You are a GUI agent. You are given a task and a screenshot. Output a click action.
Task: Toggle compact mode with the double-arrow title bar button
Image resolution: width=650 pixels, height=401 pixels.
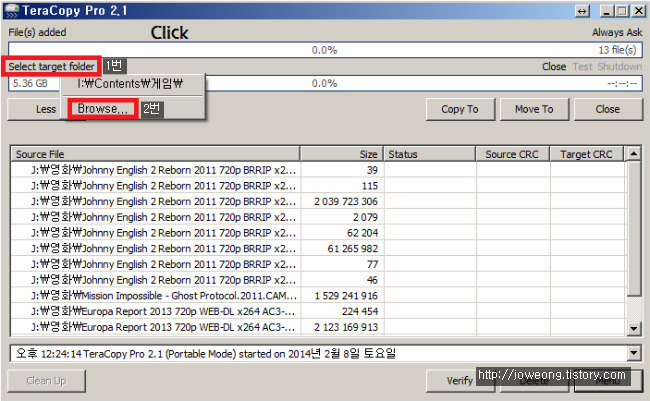point(582,11)
